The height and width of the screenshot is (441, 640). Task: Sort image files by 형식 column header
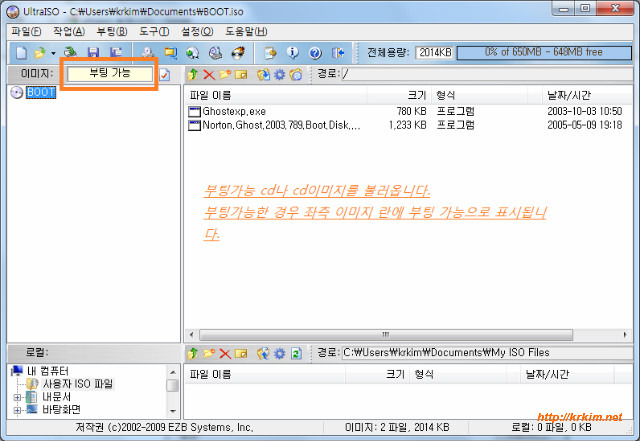479,96
